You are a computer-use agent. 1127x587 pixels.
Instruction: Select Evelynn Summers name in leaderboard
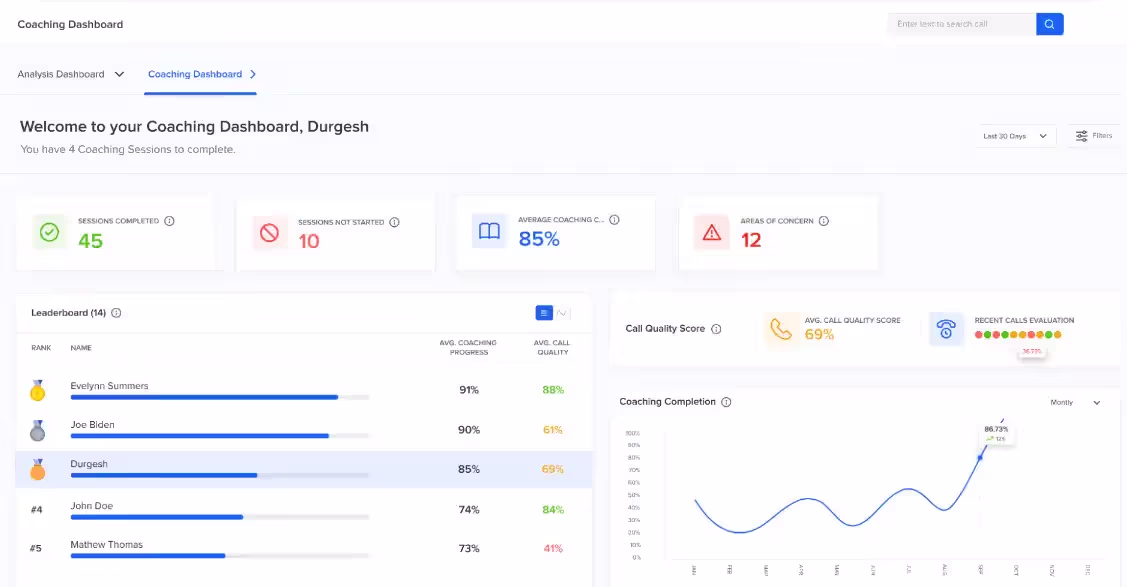point(109,386)
